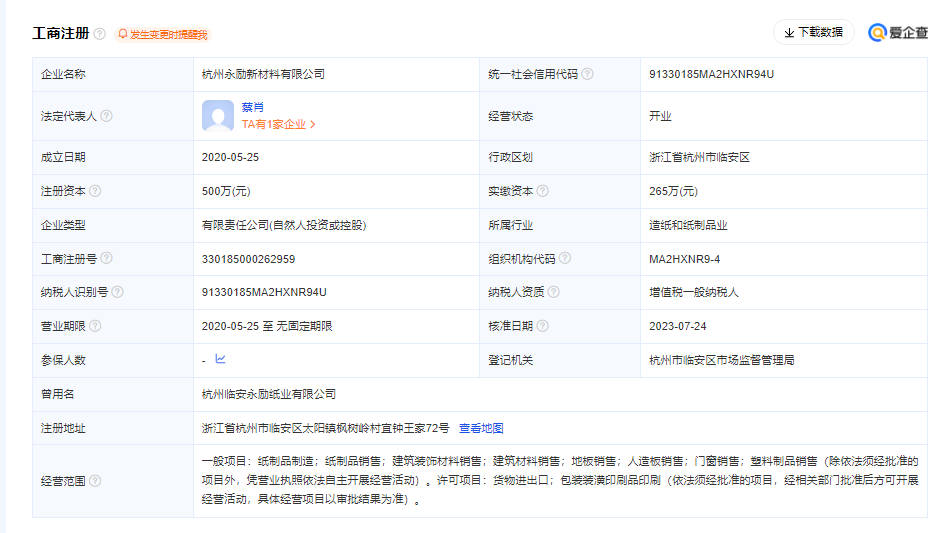Screen dimensions: 948x533
Task: Click help icon next to 实缴资本
Action: point(542,191)
